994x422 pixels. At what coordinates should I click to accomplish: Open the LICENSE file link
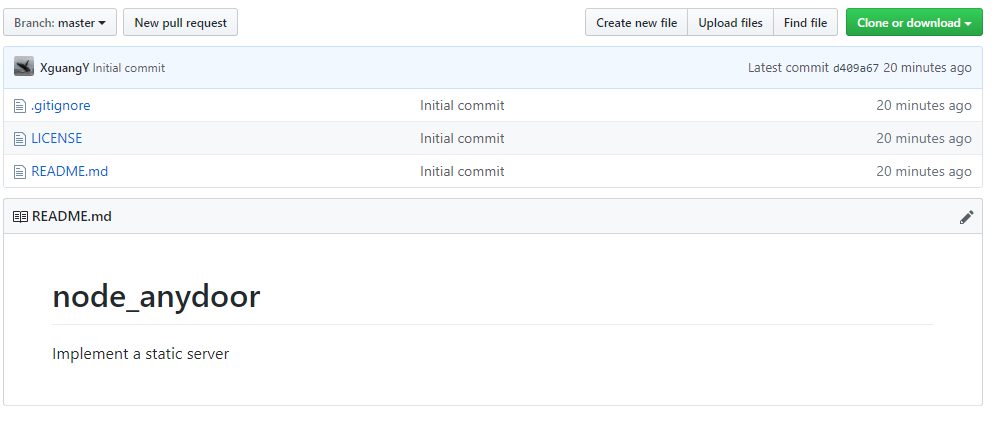coord(56,138)
